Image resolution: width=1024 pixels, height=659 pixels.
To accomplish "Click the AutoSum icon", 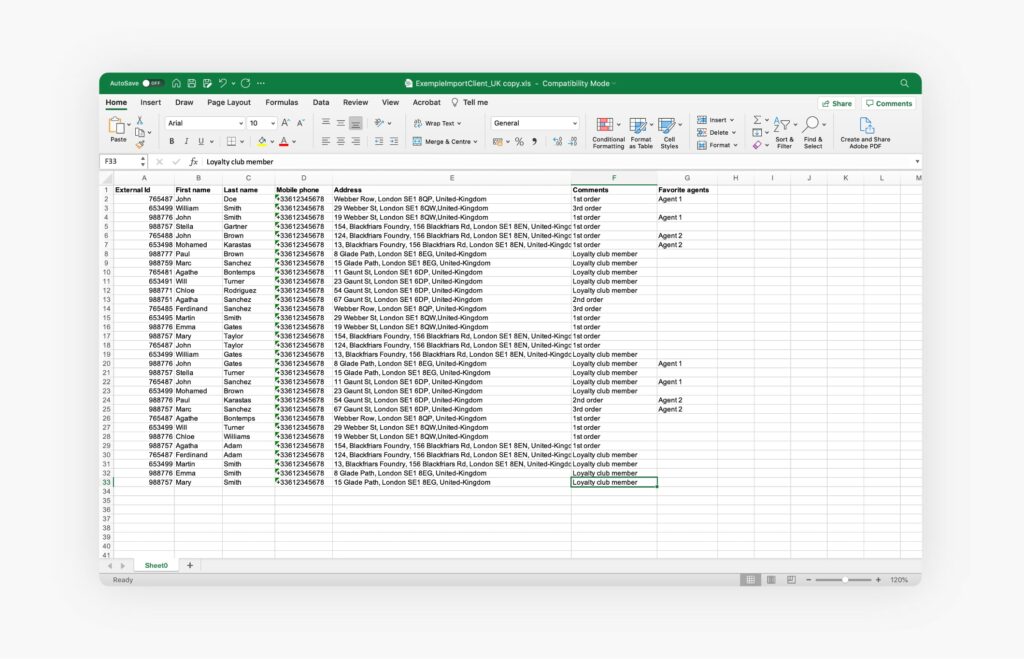I will pyautogui.click(x=757, y=119).
